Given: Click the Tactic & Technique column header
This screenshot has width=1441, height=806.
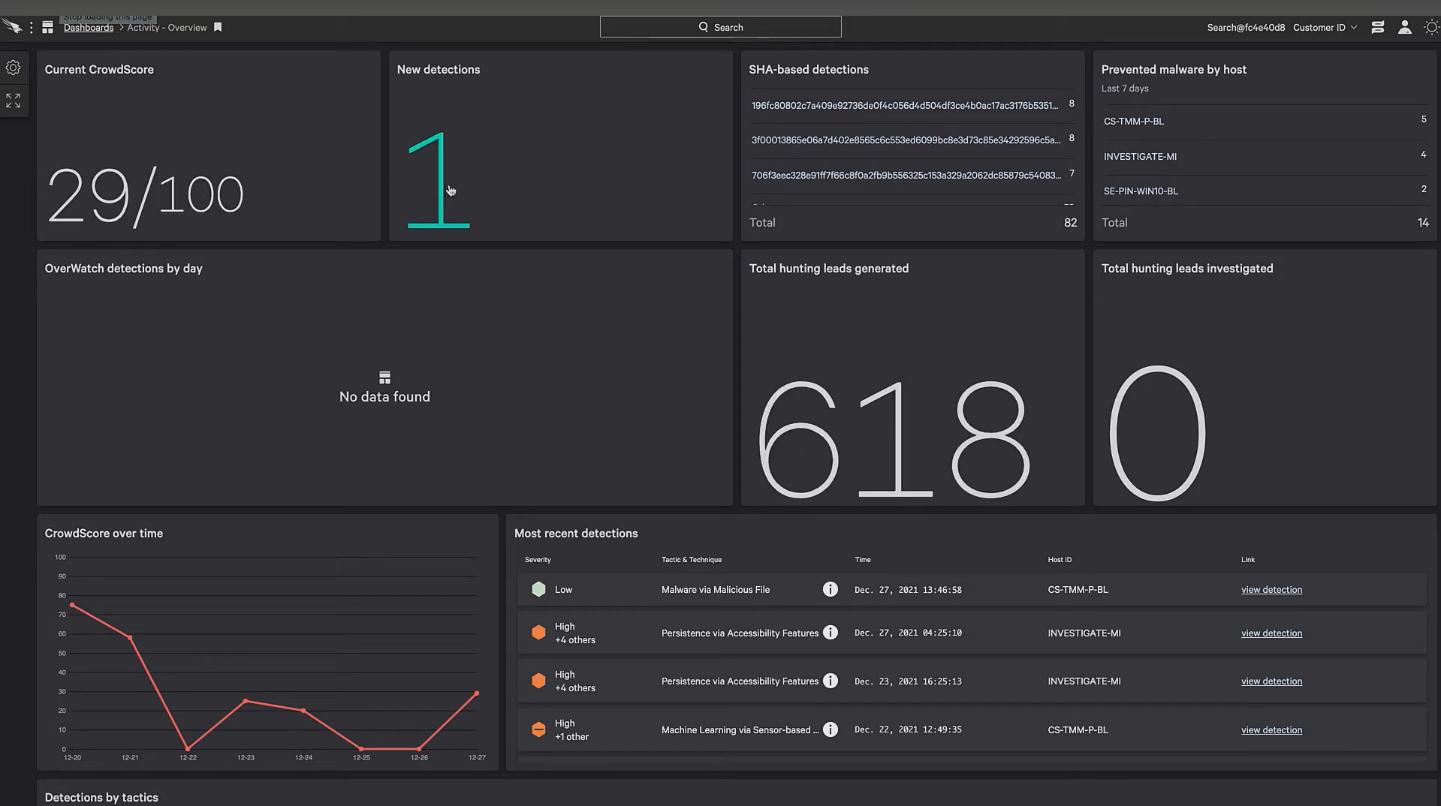Looking at the screenshot, I should pos(691,560).
